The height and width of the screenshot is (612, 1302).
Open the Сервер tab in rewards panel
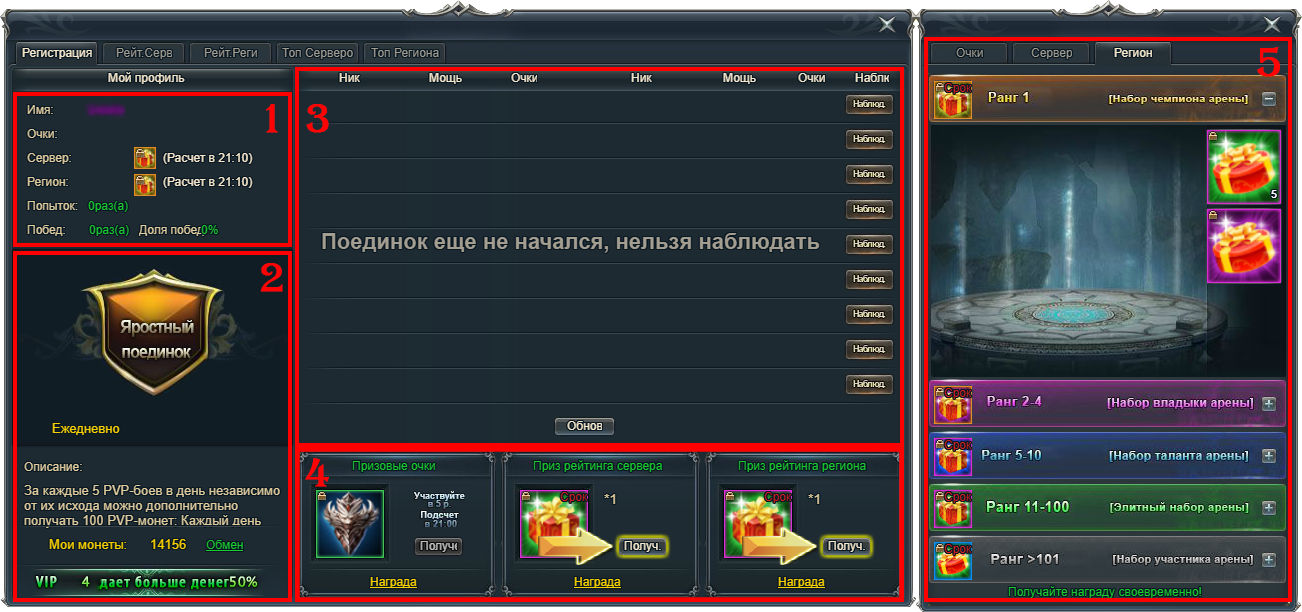(x=1052, y=53)
